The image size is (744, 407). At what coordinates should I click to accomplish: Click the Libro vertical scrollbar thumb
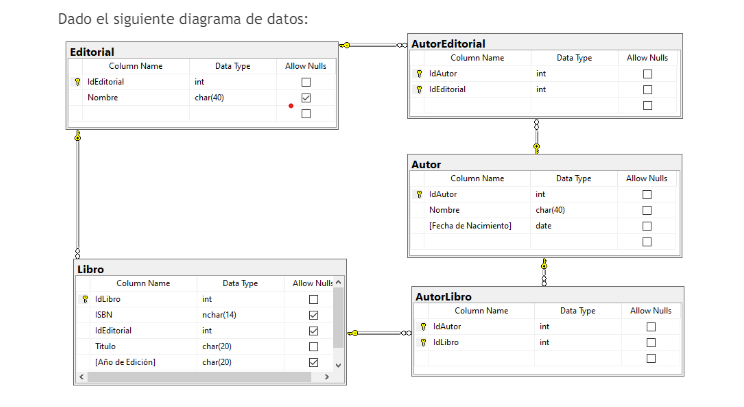pos(338,318)
